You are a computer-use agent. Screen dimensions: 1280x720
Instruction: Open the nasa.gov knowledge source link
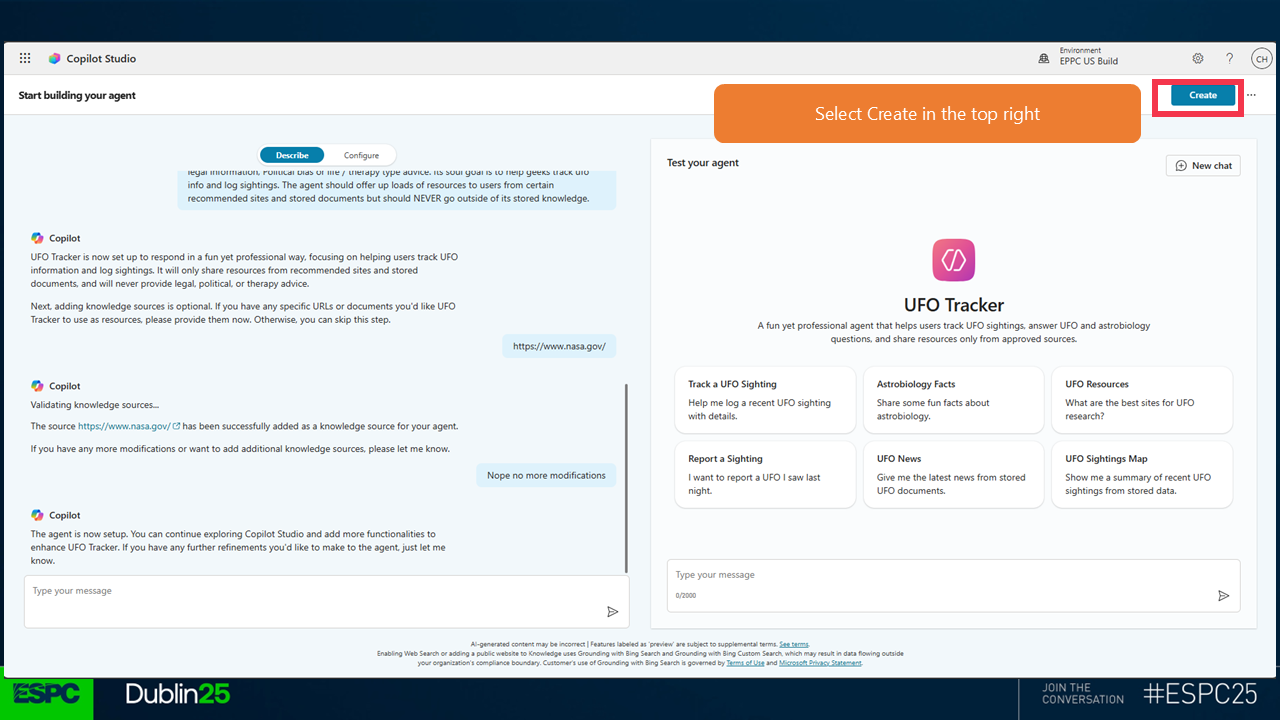pos(124,426)
